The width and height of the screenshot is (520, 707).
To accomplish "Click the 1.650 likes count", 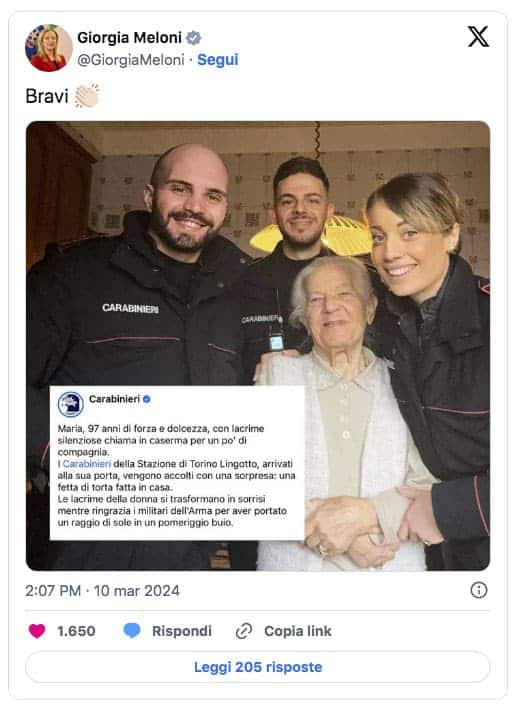I will pos(76,631).
